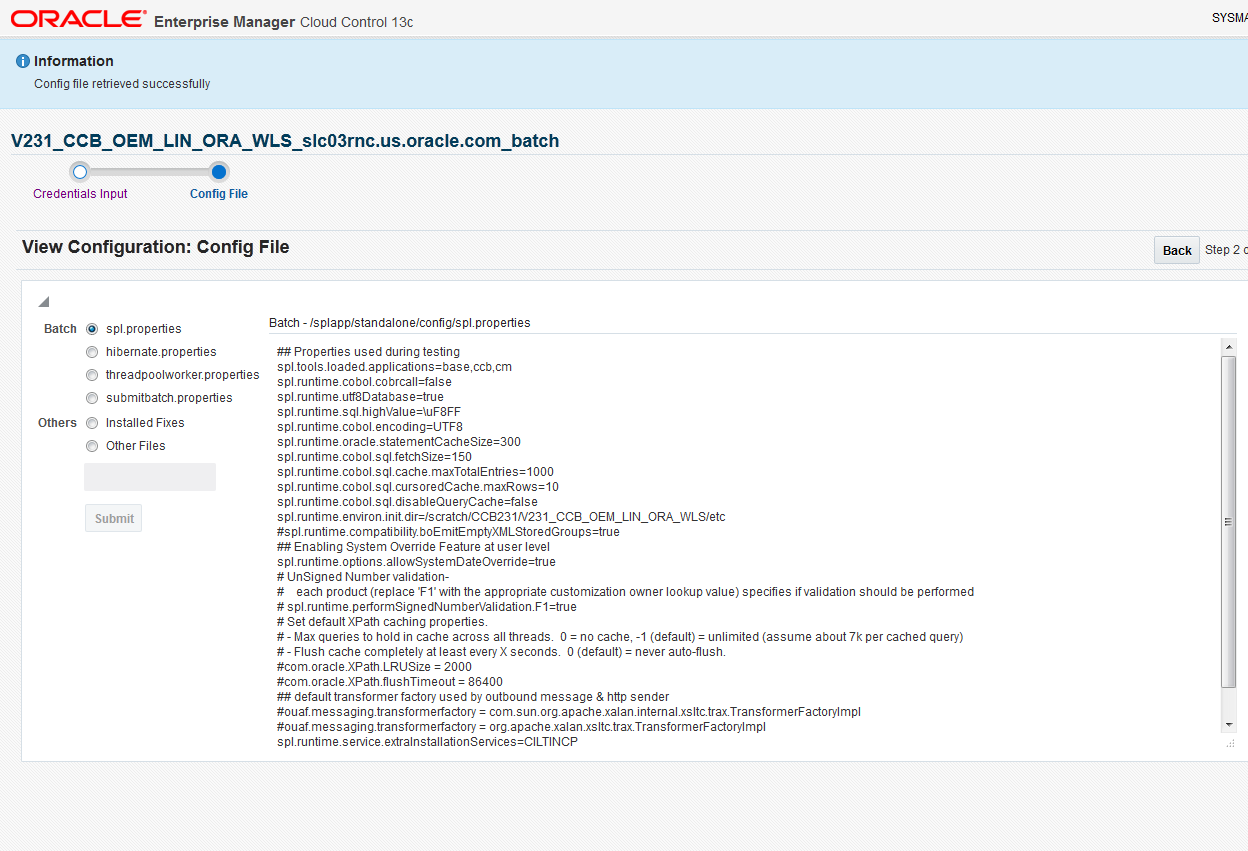The width and height of the screenshot is (1248, 851).
Task: Click the Enterprise Manager Cloud Control title
Action: 284,21
